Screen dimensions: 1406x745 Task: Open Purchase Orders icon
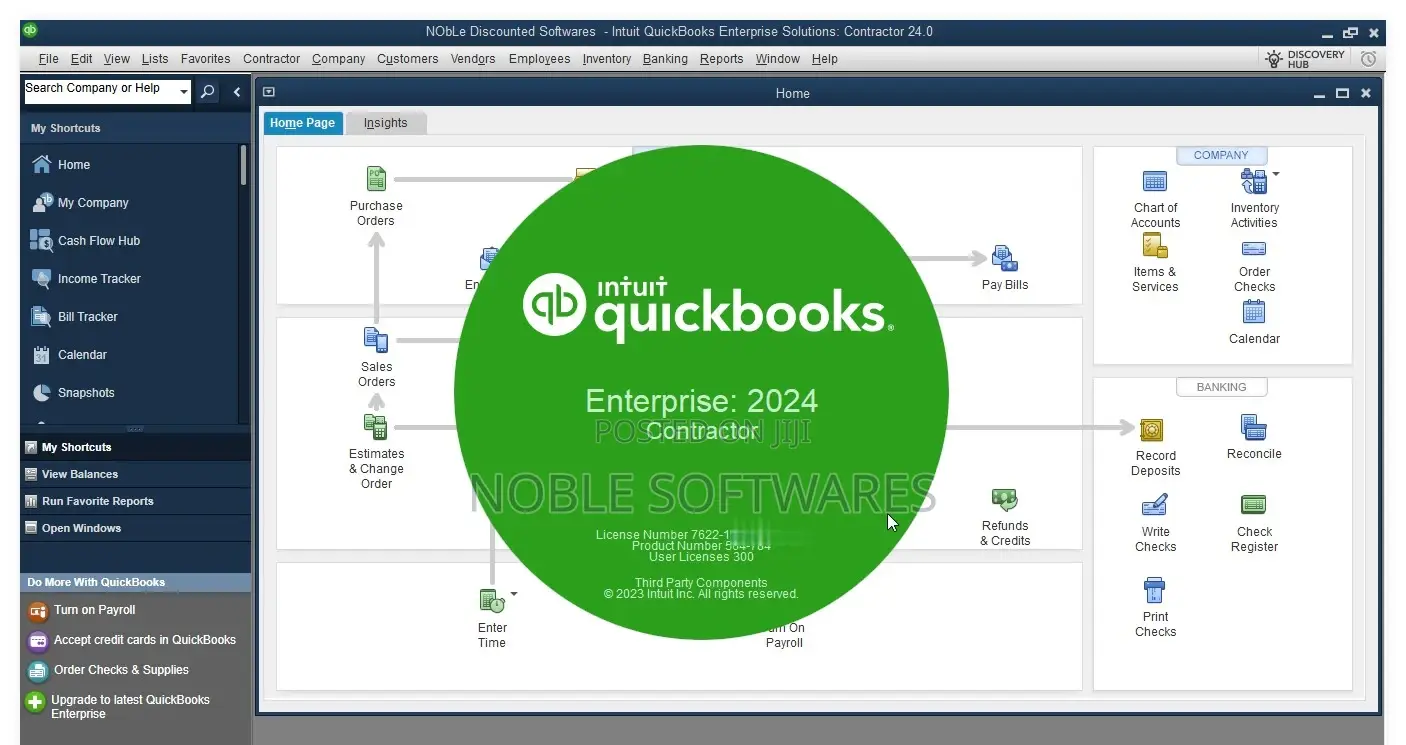[x=376, y=180]
